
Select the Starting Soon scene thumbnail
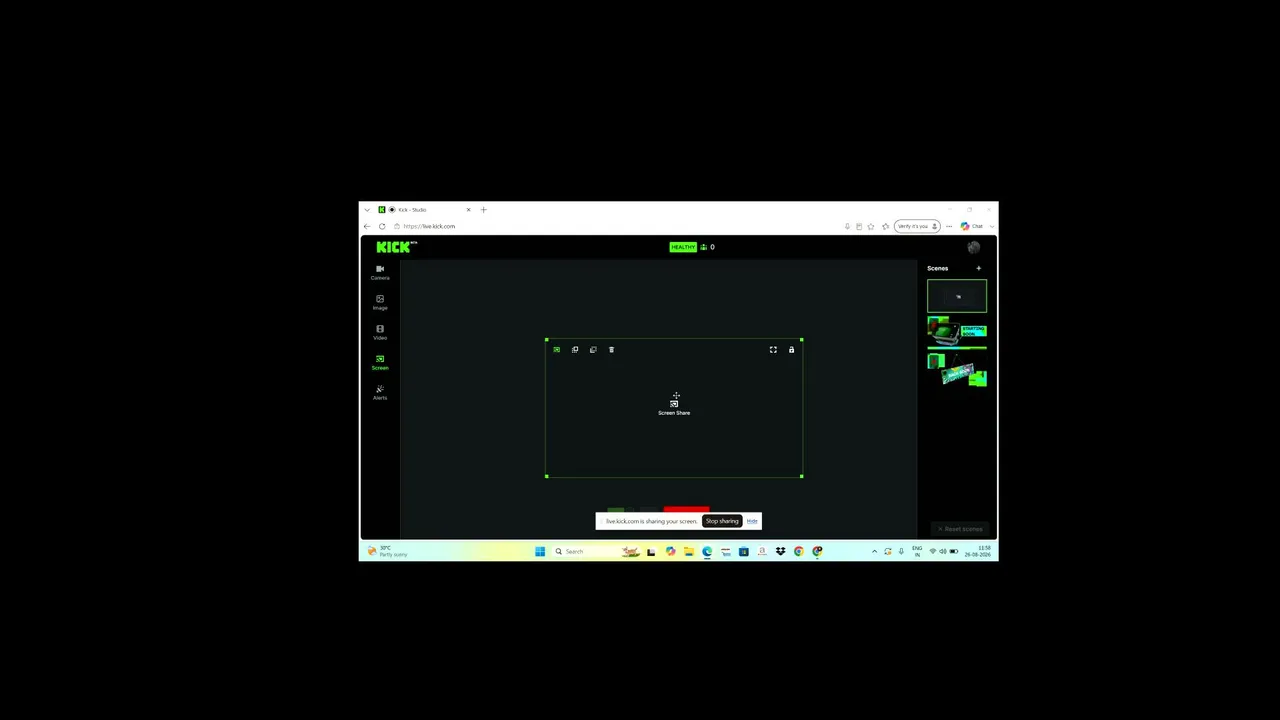click(957, 333)
